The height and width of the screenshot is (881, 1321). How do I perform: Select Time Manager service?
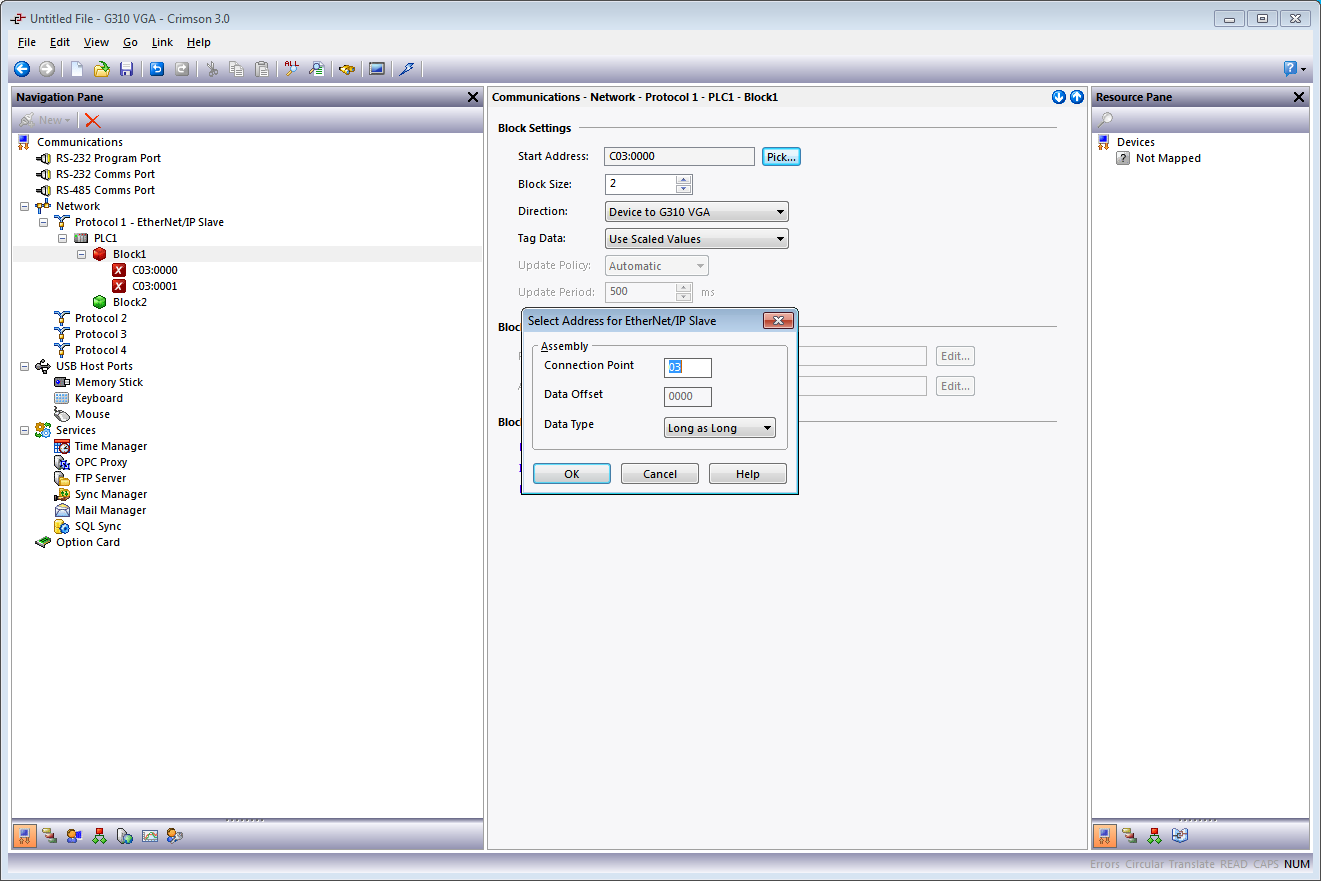click(111, 446)
